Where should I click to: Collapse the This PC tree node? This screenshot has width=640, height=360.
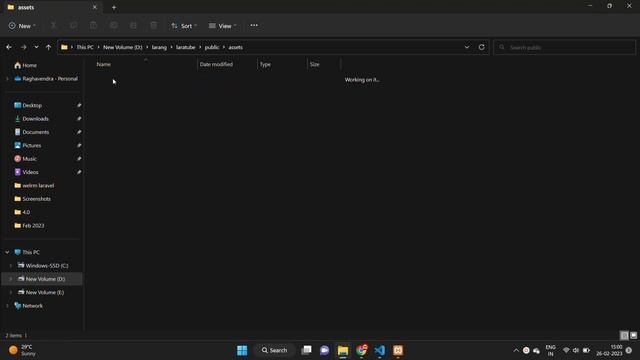7,252
